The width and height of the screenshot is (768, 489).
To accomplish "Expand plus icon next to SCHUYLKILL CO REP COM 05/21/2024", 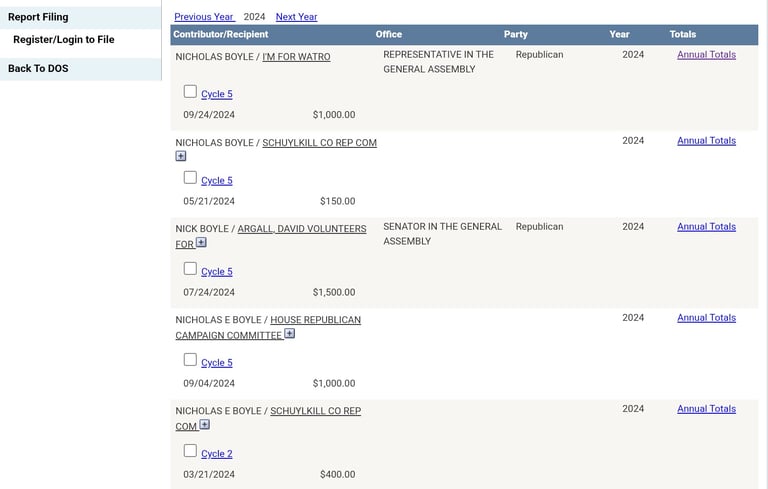I will [x=181, y=156].
